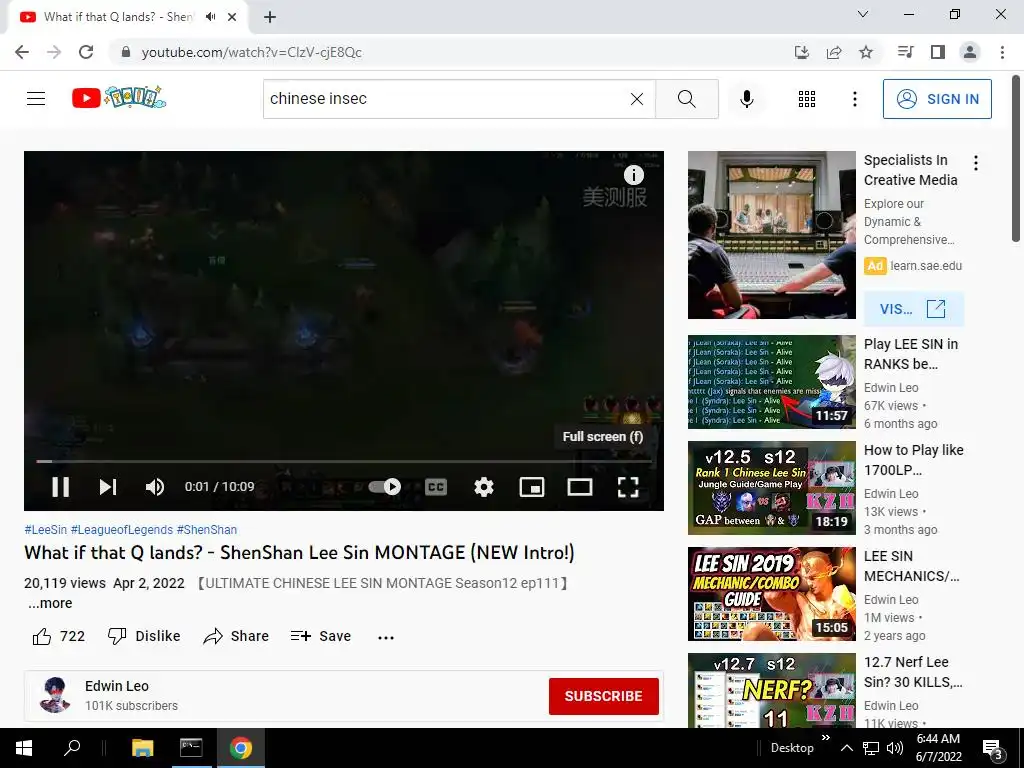
Task: Click the ad VISIT site button
Action: [x=914, y=309]
